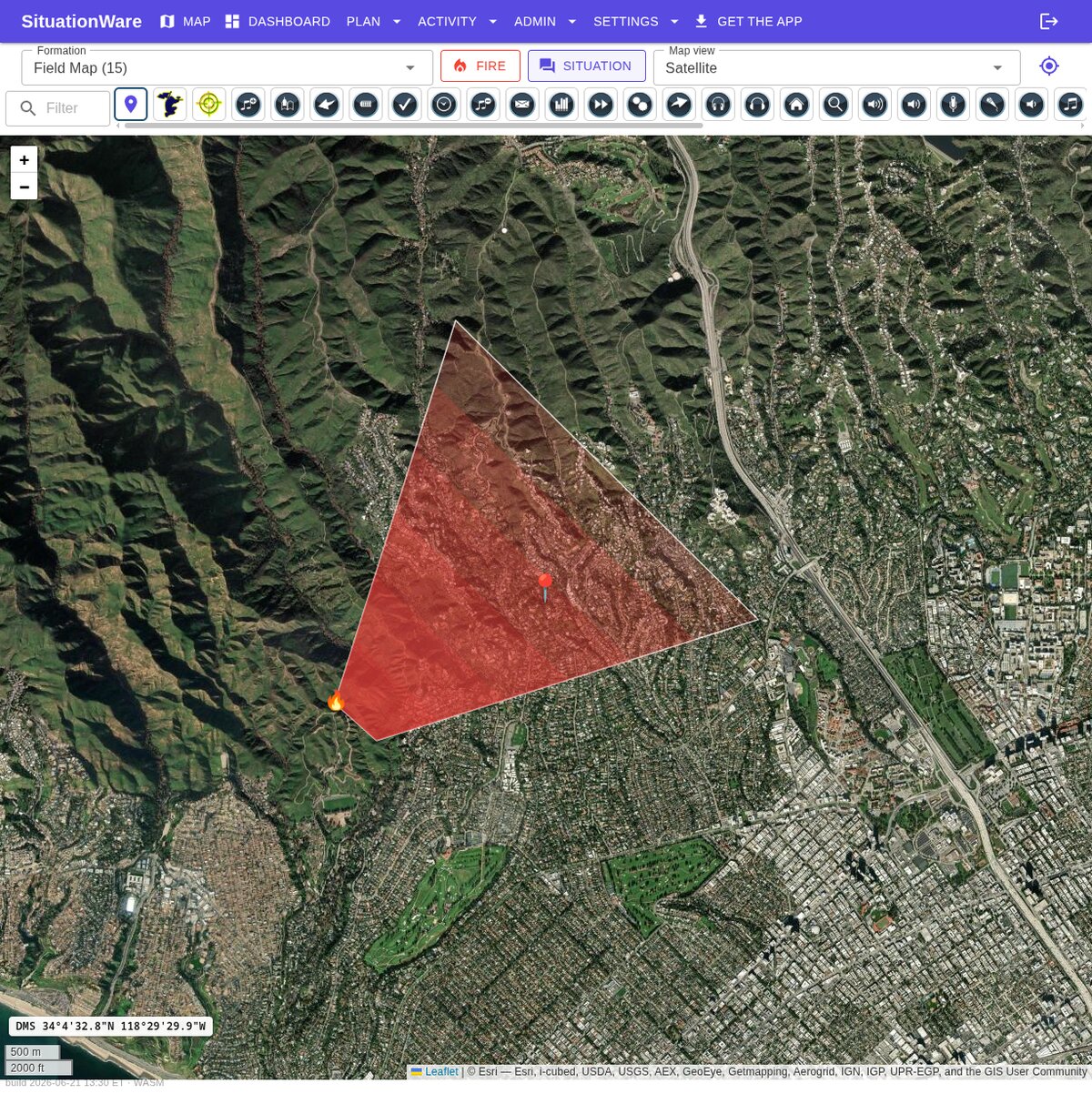
Task: Open the SETTINGS menu
Action: pos(625,21)
